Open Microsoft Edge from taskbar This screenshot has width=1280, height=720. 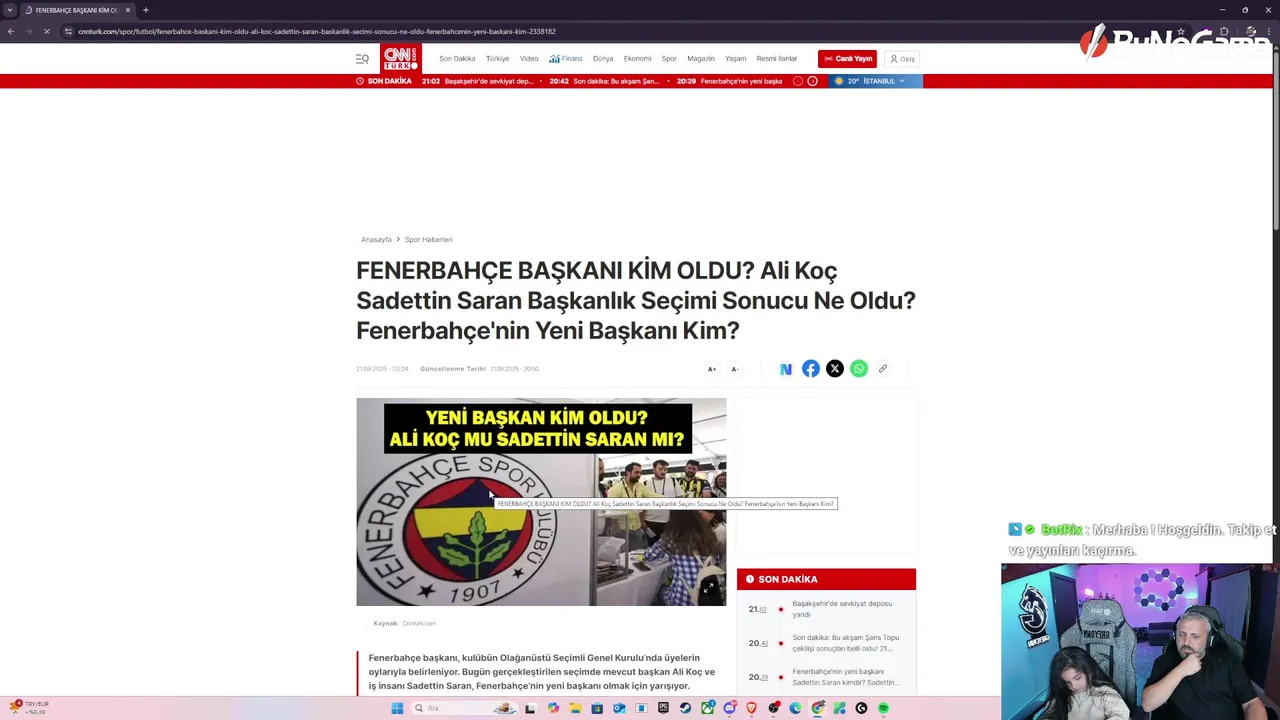795,708
